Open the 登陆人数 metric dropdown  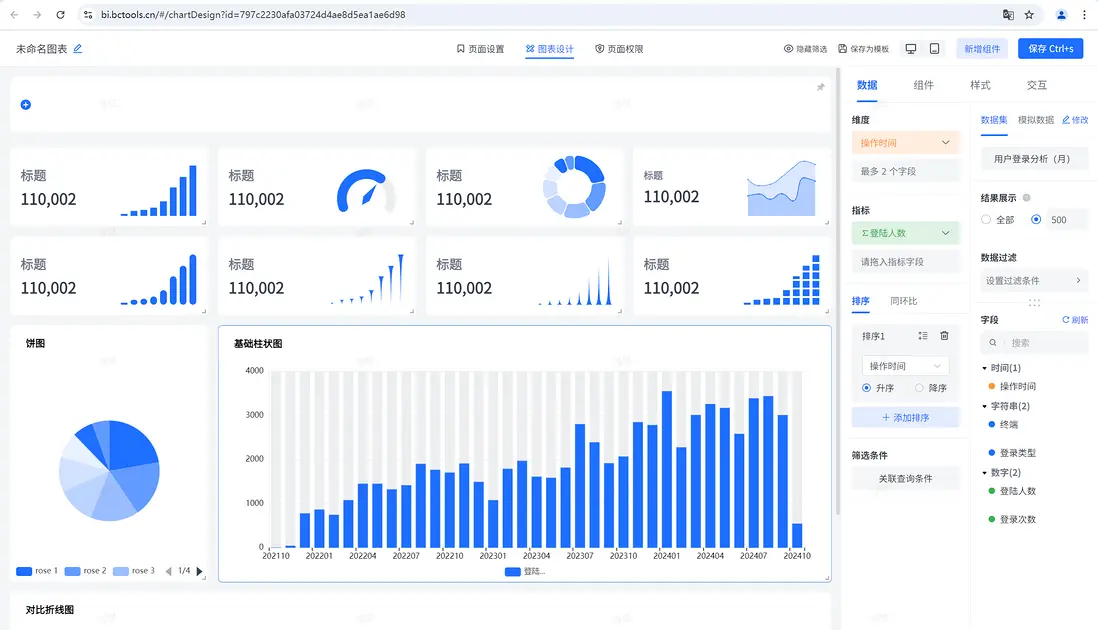tap(905, 233)
